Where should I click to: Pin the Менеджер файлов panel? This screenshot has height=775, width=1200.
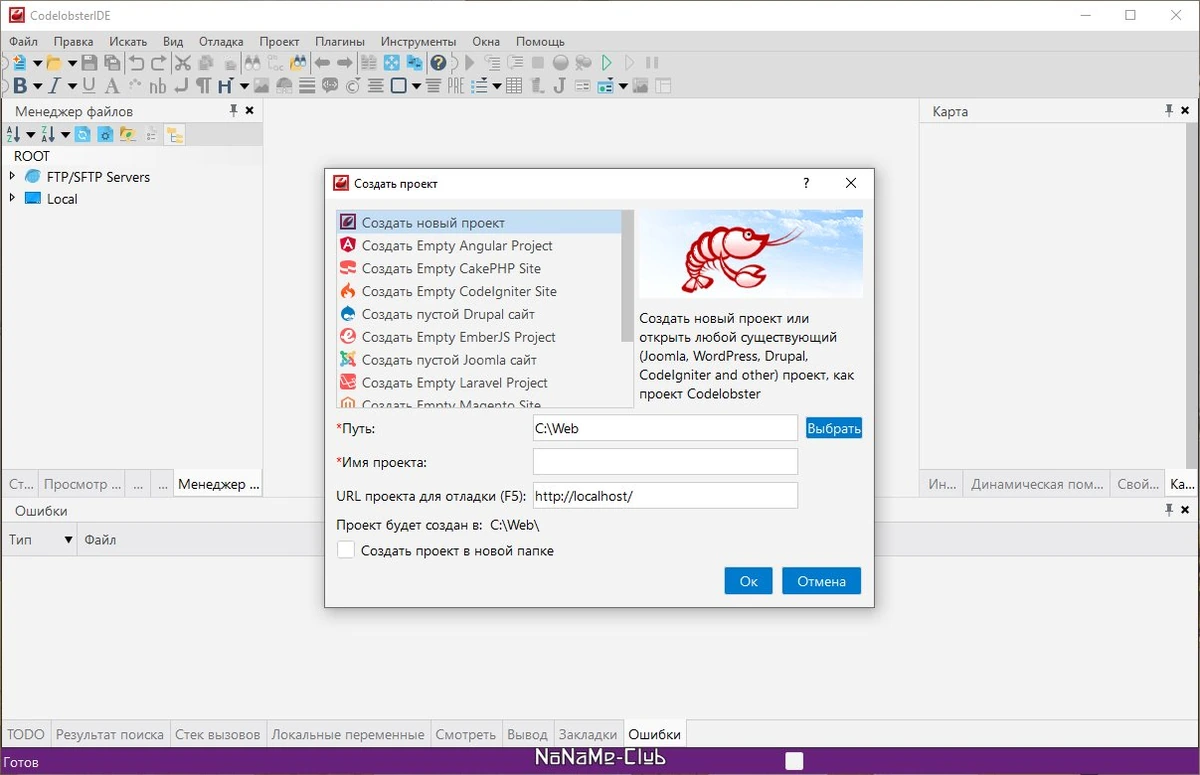pyautogui.click(x=234, y=111)
